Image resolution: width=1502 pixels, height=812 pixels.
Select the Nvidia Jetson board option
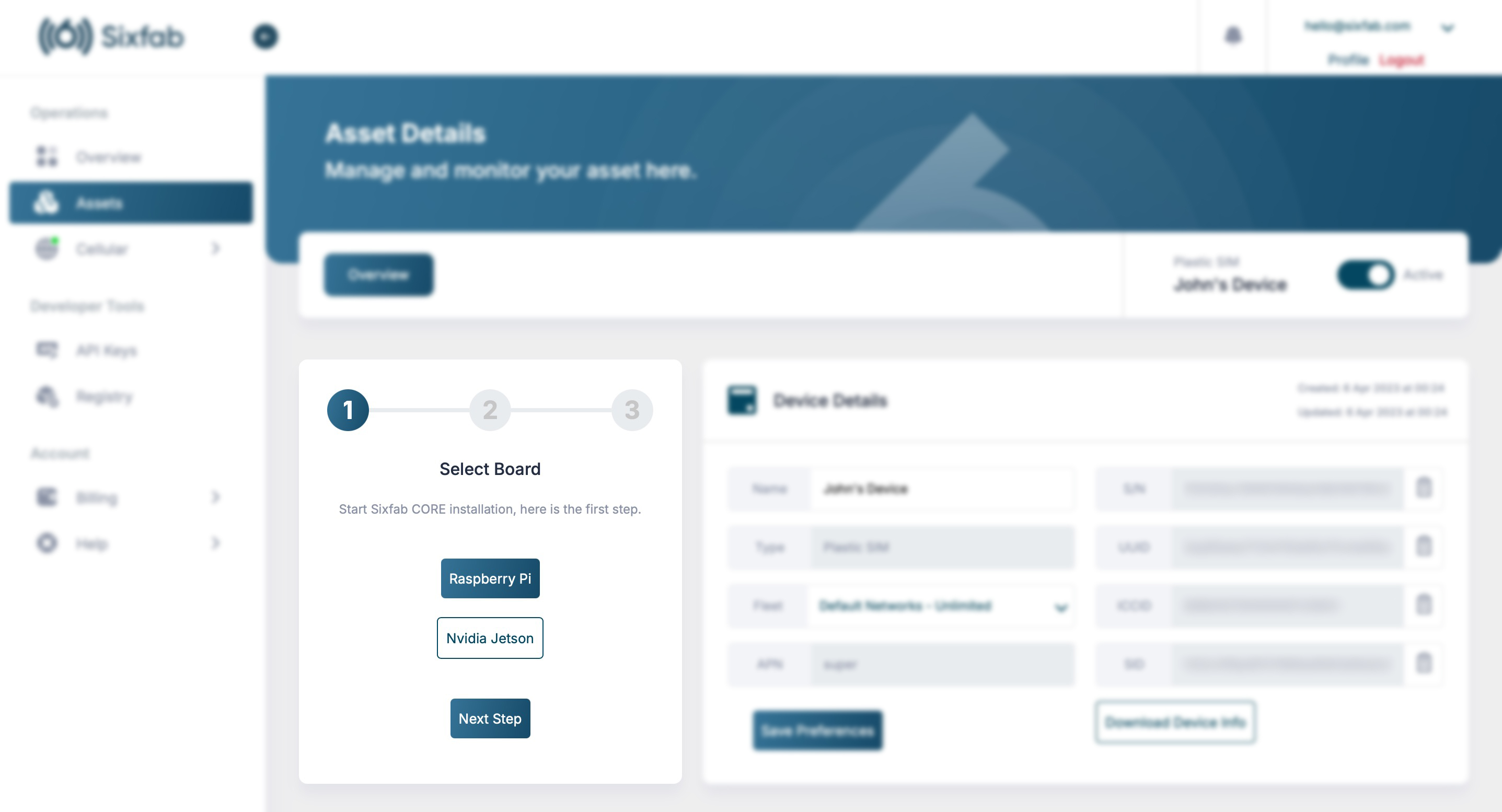tap(490, 637)
